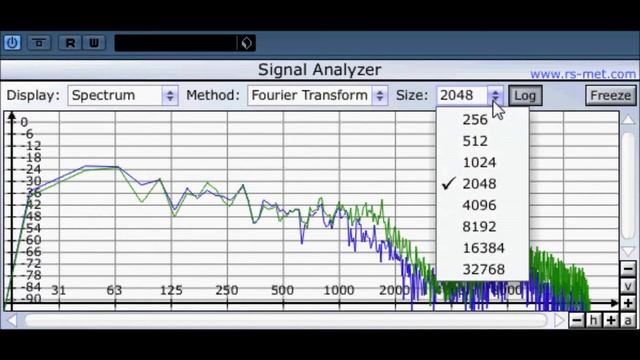Image resolution: width=640 pixels, height=360 pixels.
Task: Click the vertical scrollbar up arrow
Action: 628,120
